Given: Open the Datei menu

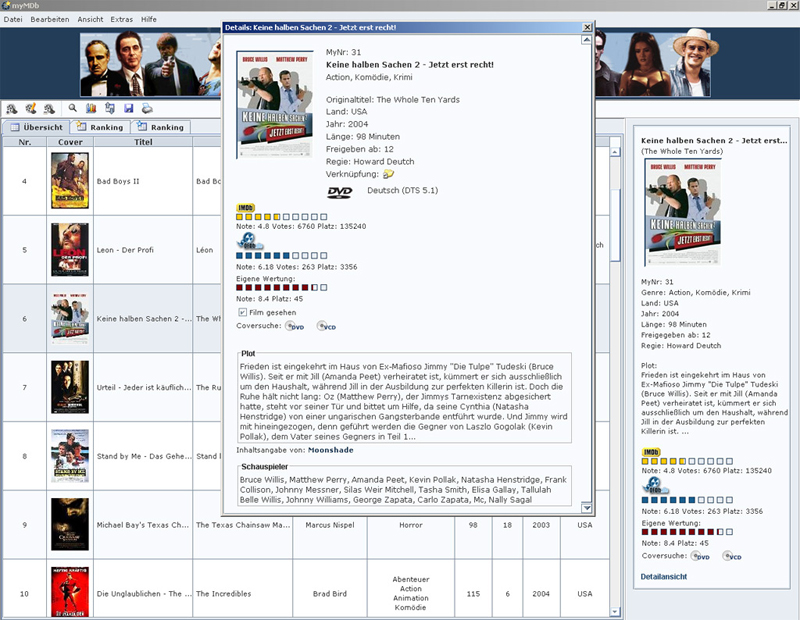Looking at the screenshot, I should 13,19.
